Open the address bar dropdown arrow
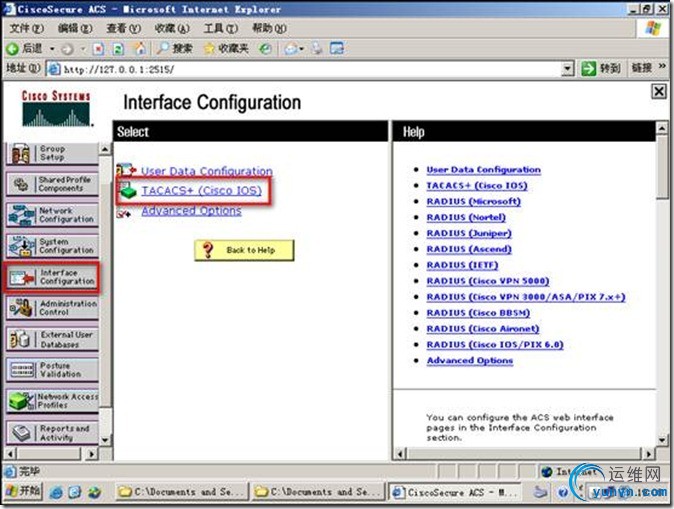 (x=568, y=69)
